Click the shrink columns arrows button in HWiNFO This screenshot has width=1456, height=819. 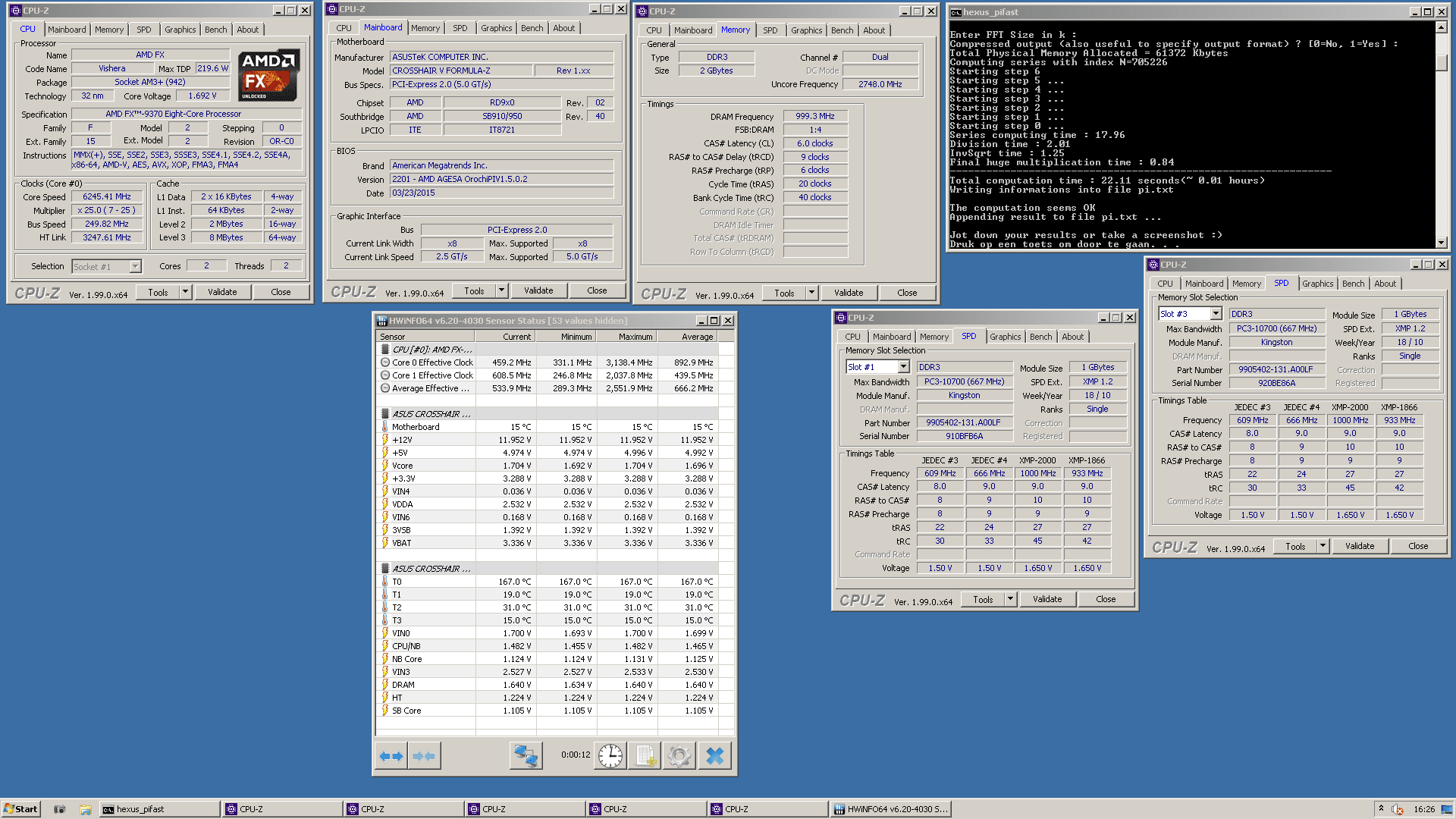[424, 755]
